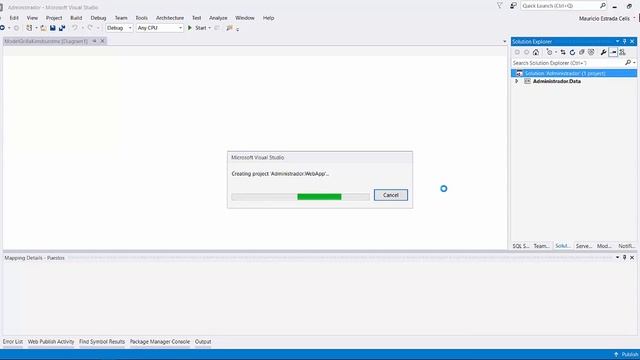Switch to the Team Explorer tab

click(x=542, y=246)
